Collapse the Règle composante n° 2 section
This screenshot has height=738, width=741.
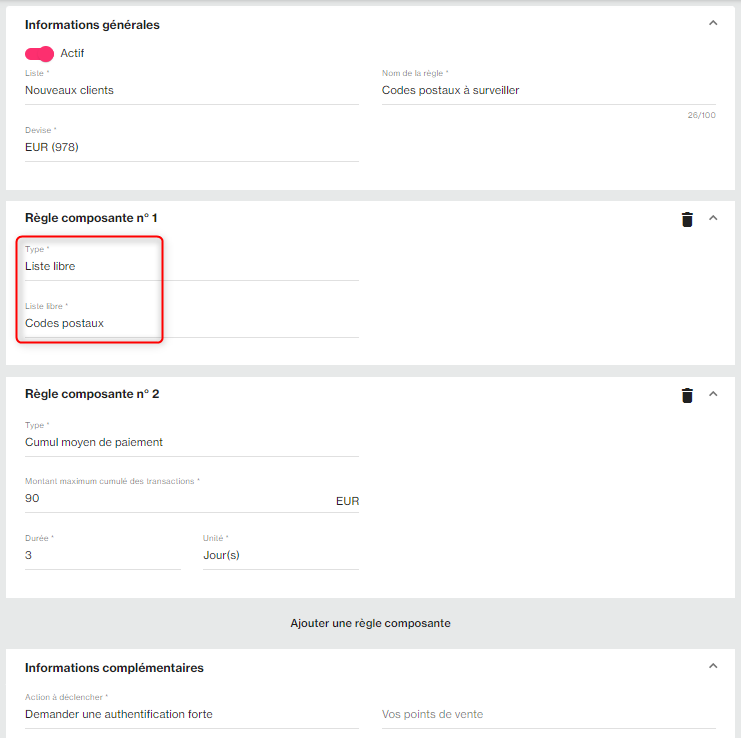coord(713,394)
